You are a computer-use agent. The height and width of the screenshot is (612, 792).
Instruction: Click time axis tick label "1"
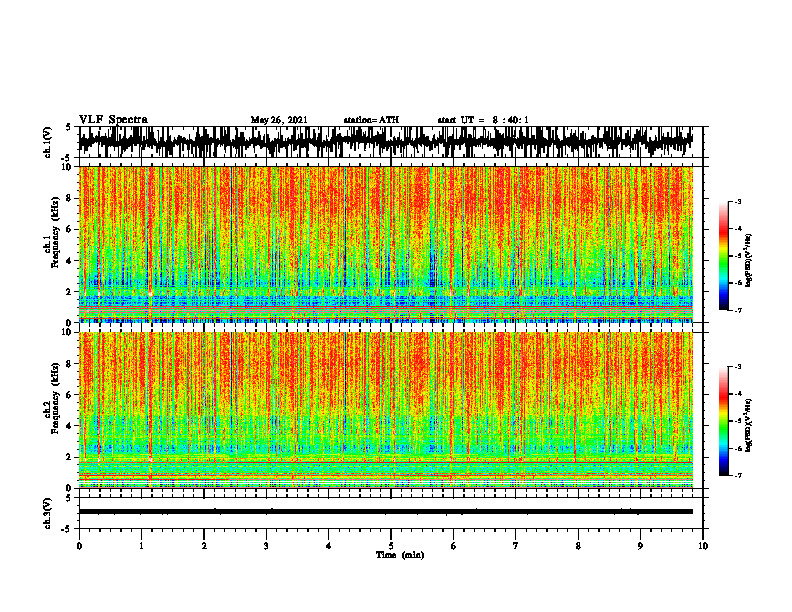[141, 546]
